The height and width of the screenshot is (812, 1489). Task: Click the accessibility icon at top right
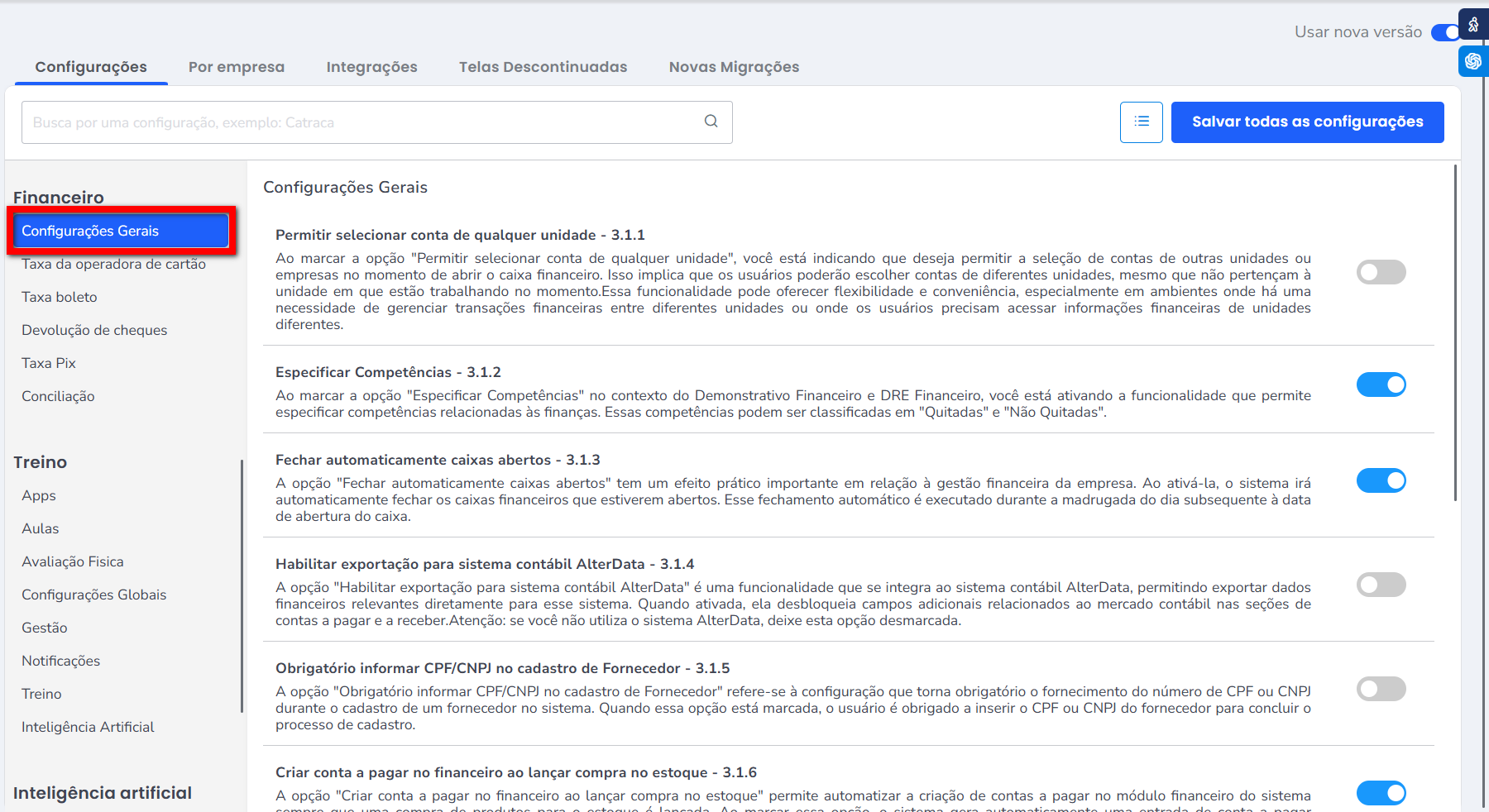1473,25
